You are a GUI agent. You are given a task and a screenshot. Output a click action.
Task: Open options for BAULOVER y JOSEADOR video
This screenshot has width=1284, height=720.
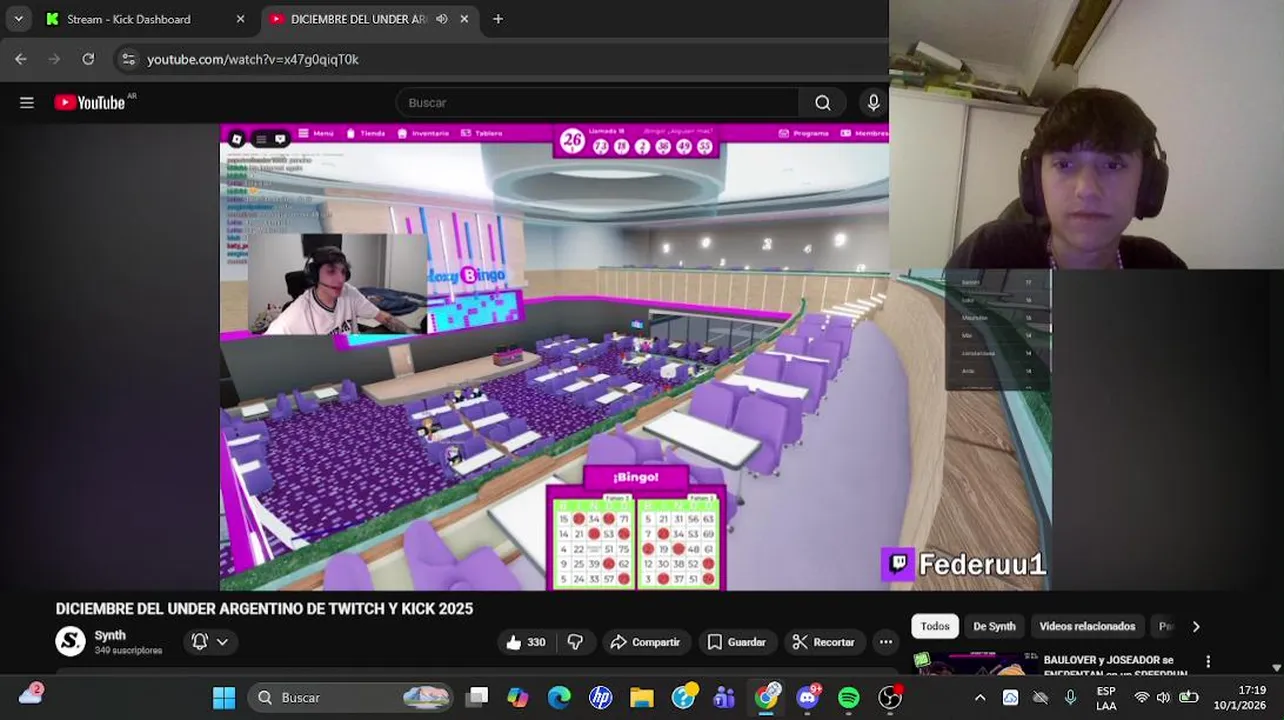[1208, 662]
